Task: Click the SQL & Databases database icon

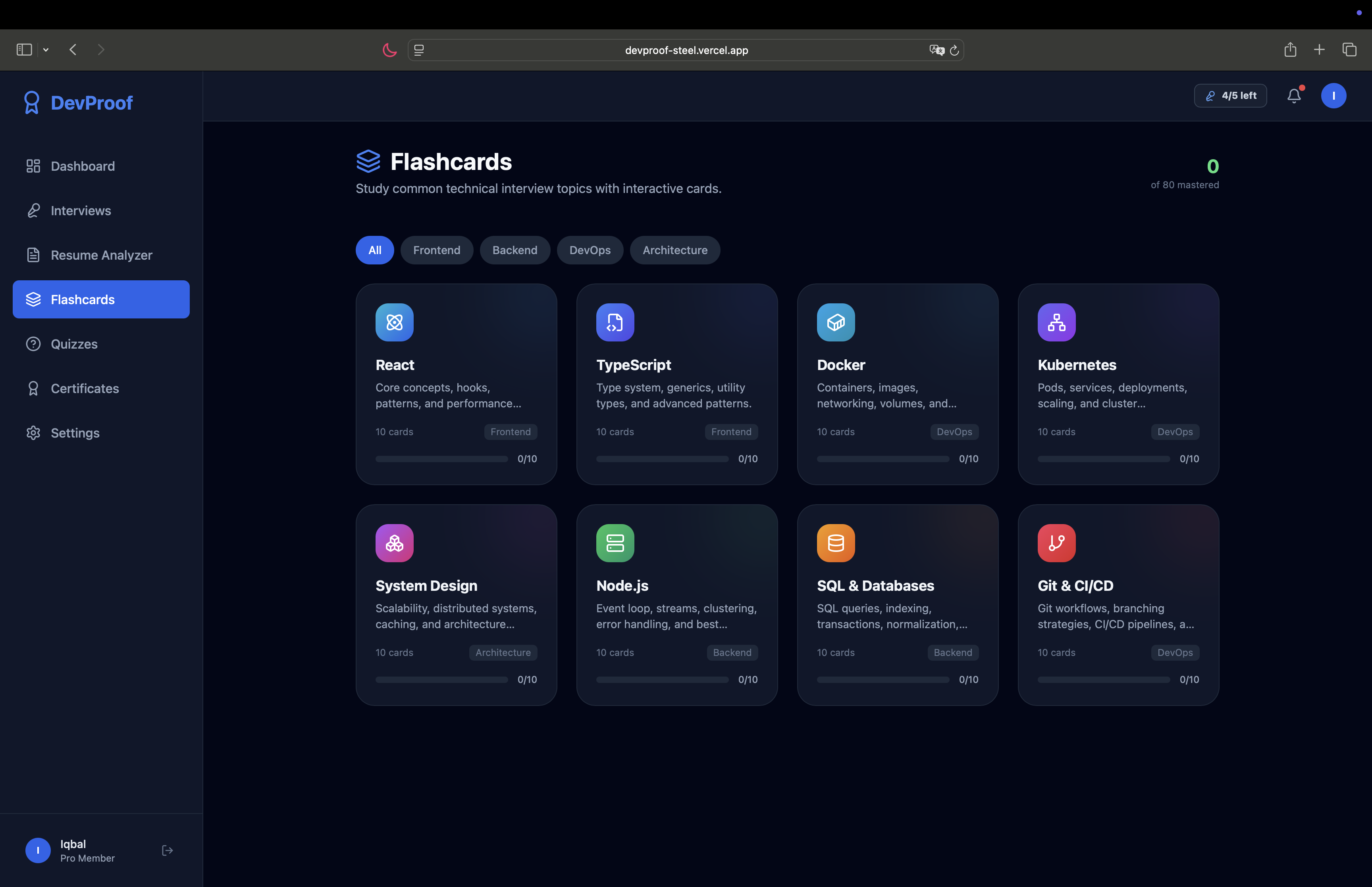Action: [835, 543]
